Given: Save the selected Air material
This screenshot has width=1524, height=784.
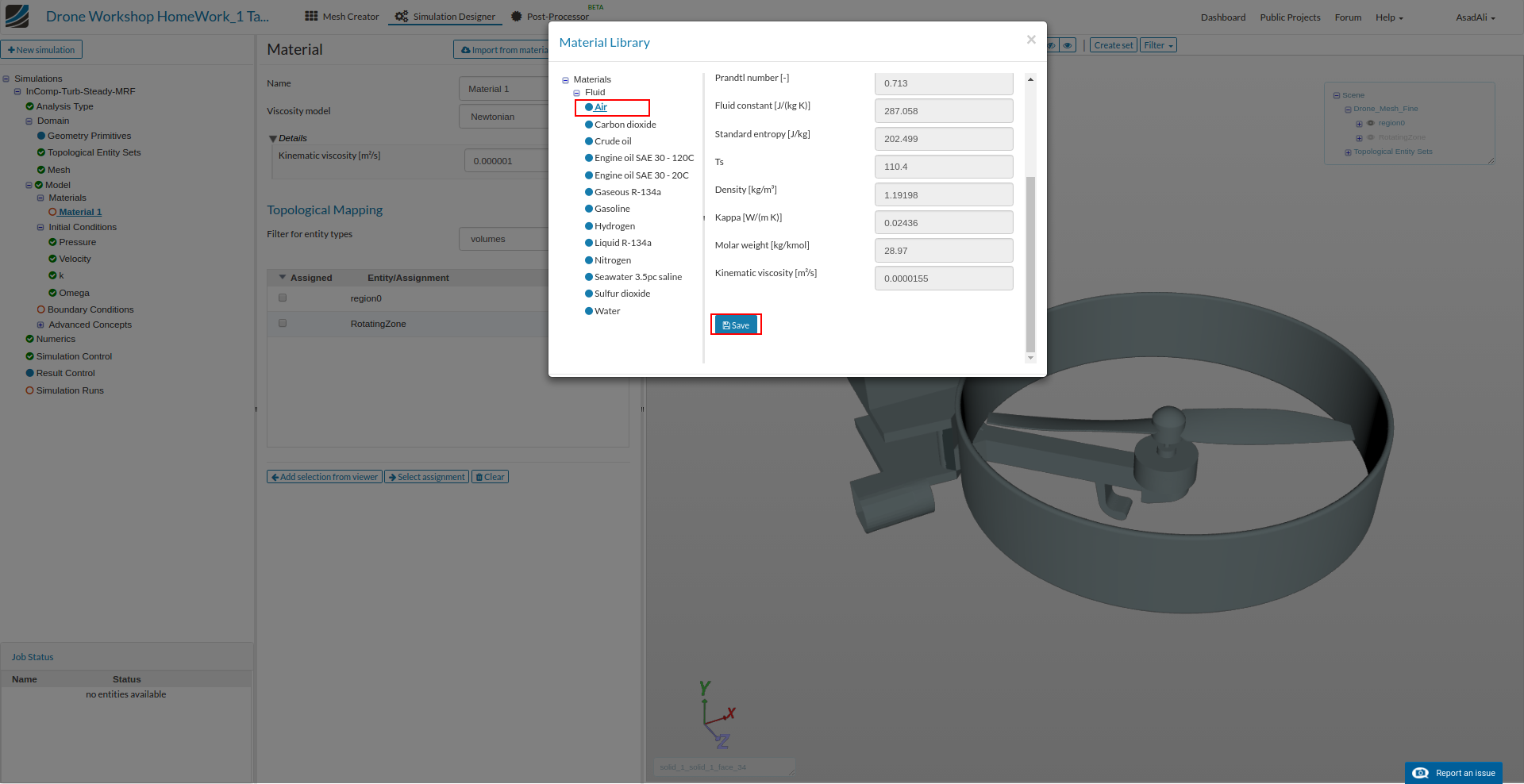Looking at the screenshot, I should click(x=736, y=325).
